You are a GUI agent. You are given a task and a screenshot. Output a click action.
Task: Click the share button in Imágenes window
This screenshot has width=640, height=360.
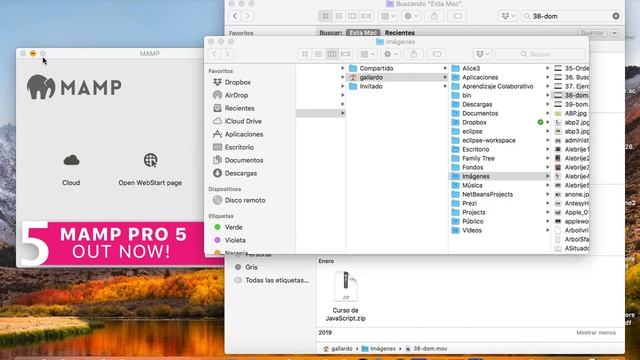pos(413,54)
